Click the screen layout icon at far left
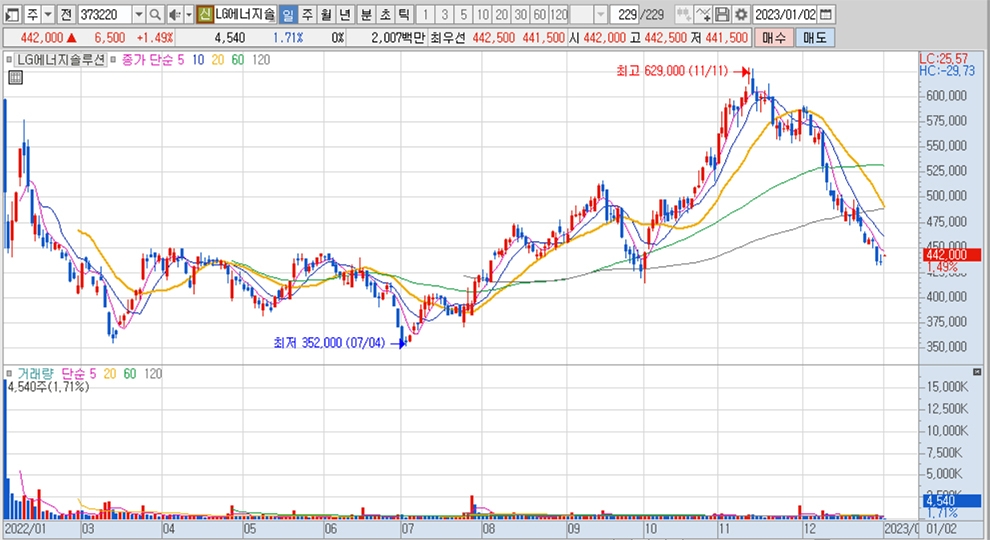The width and height of the screenshot is (990, 540). pos(12,14)
